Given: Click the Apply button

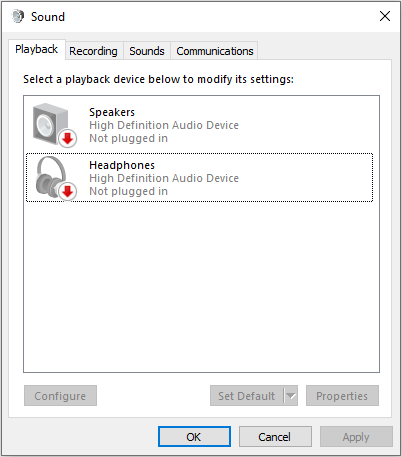Looking at the screenshot, I should [356, 437].
